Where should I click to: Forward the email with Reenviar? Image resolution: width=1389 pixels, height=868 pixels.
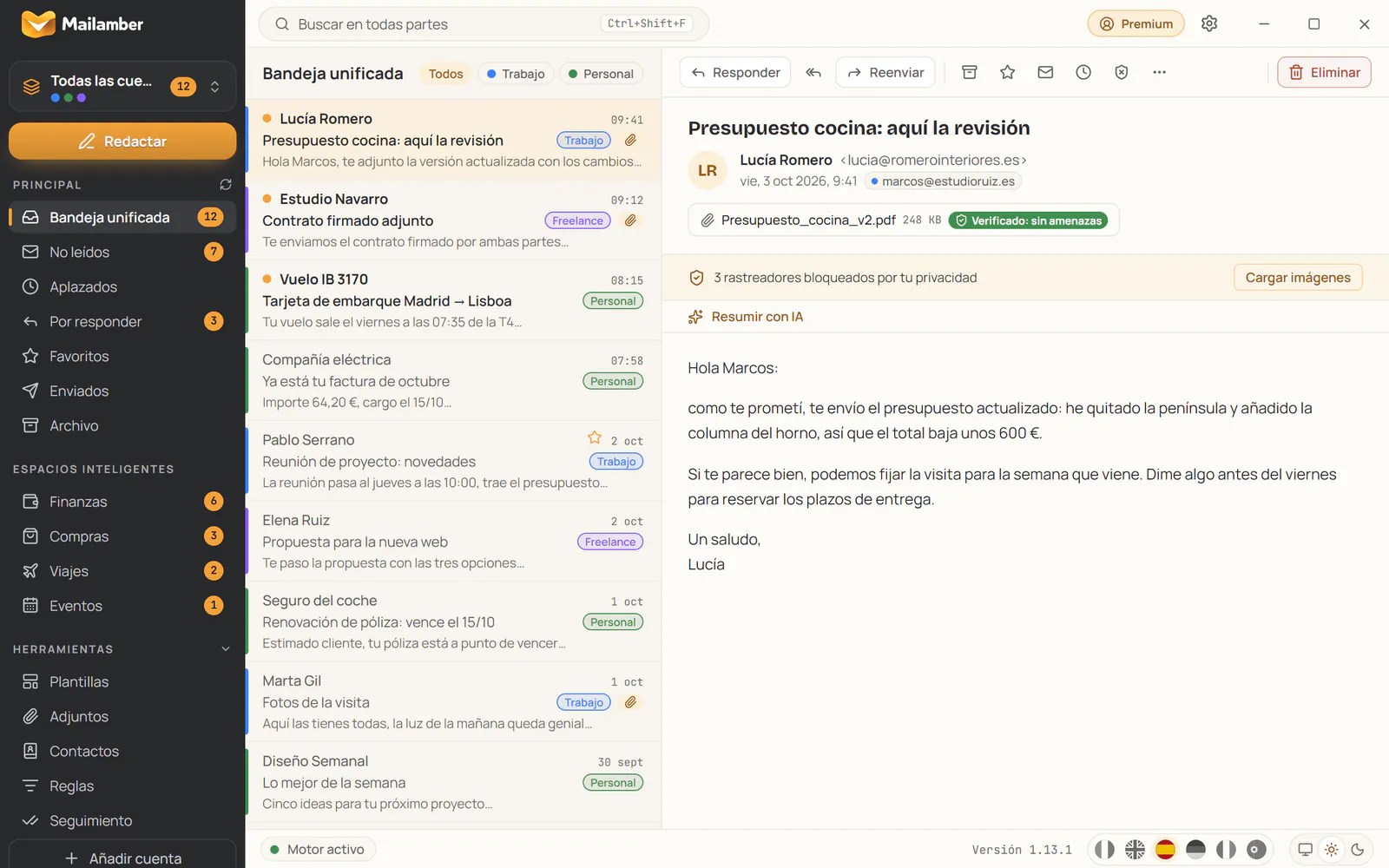coord(885,73)
